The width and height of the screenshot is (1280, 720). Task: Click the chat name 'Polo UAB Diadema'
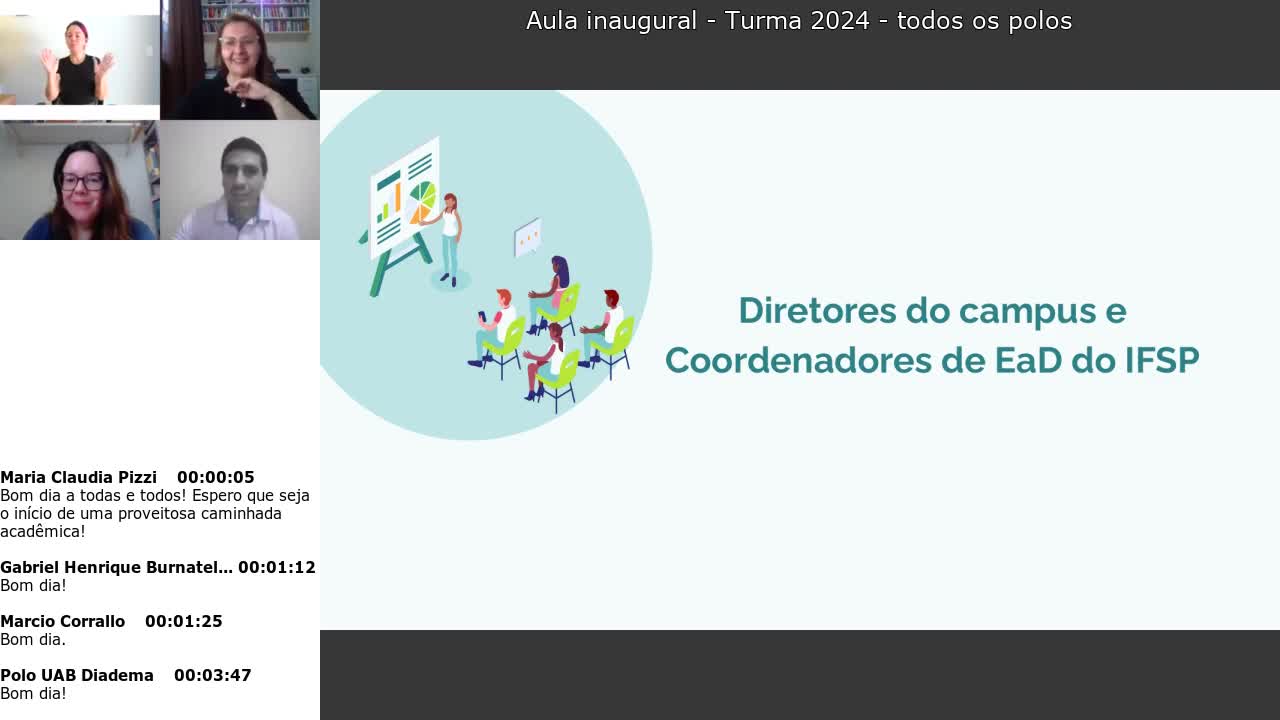pyautogui.click(x=77, y=675)
